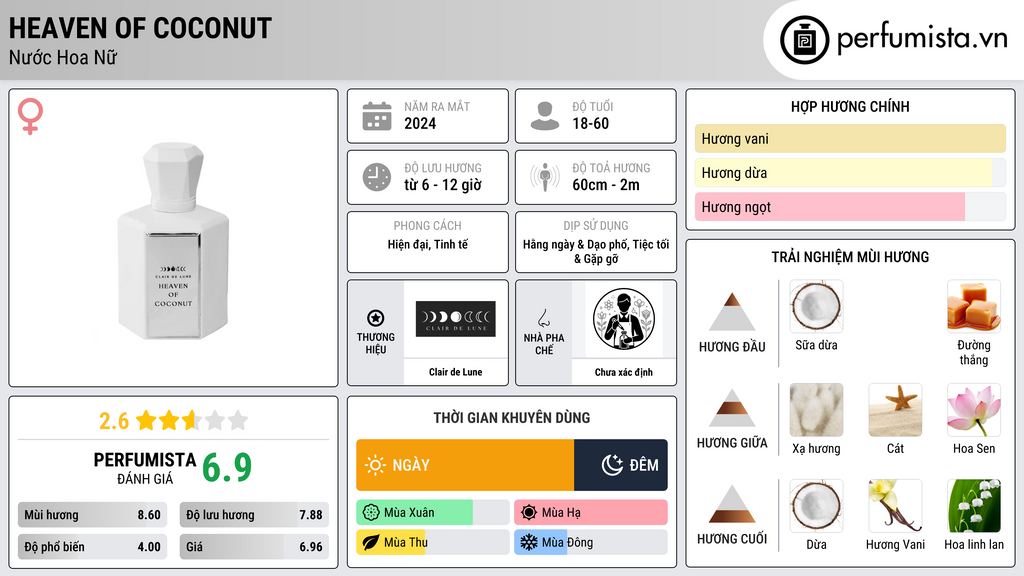Click the 18-60 age range value
The width and height of the screenshot is (1024, 576).
pyautogui.click(x=590, y=123)
